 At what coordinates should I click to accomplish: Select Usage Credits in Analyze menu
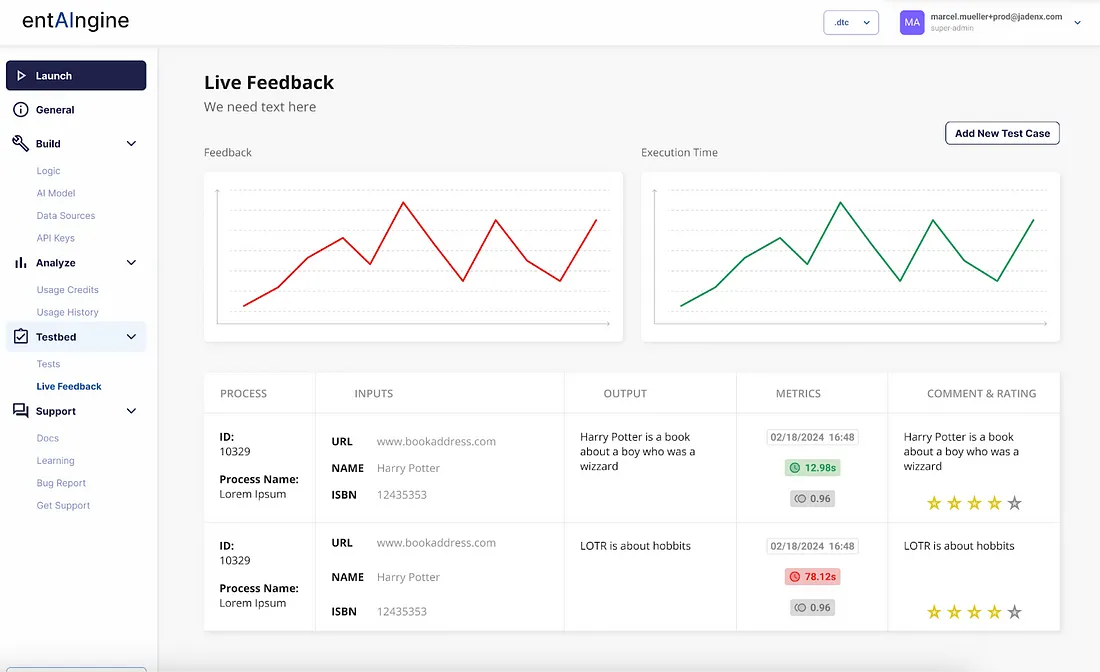(67, 289)
